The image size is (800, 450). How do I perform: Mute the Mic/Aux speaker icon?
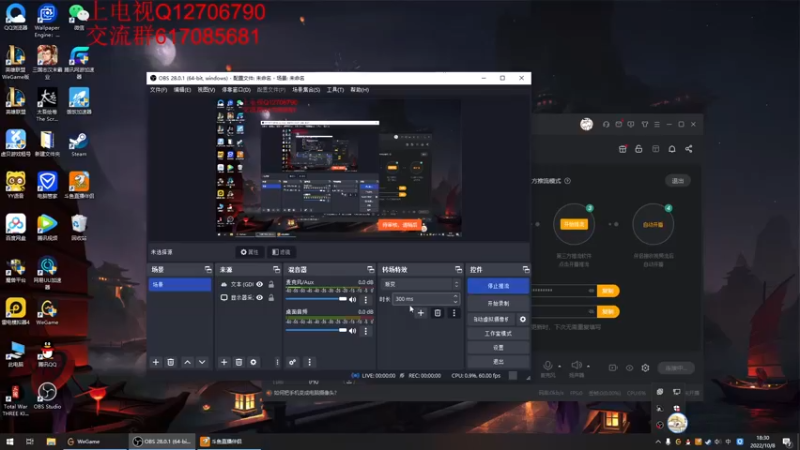click(353, 299)
